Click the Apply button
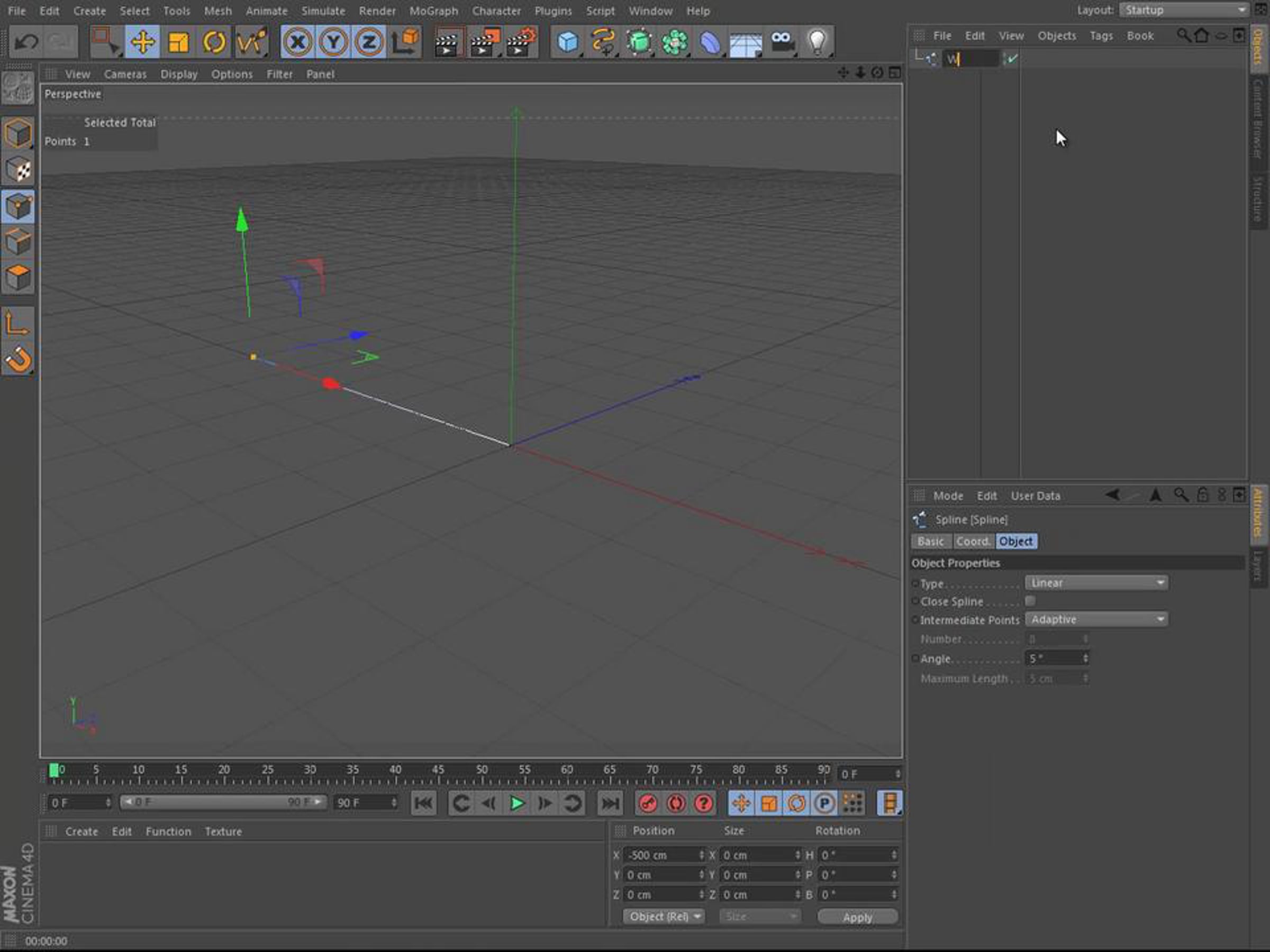Viewport: 1270px width, 952px height. [x=858, y=917]
